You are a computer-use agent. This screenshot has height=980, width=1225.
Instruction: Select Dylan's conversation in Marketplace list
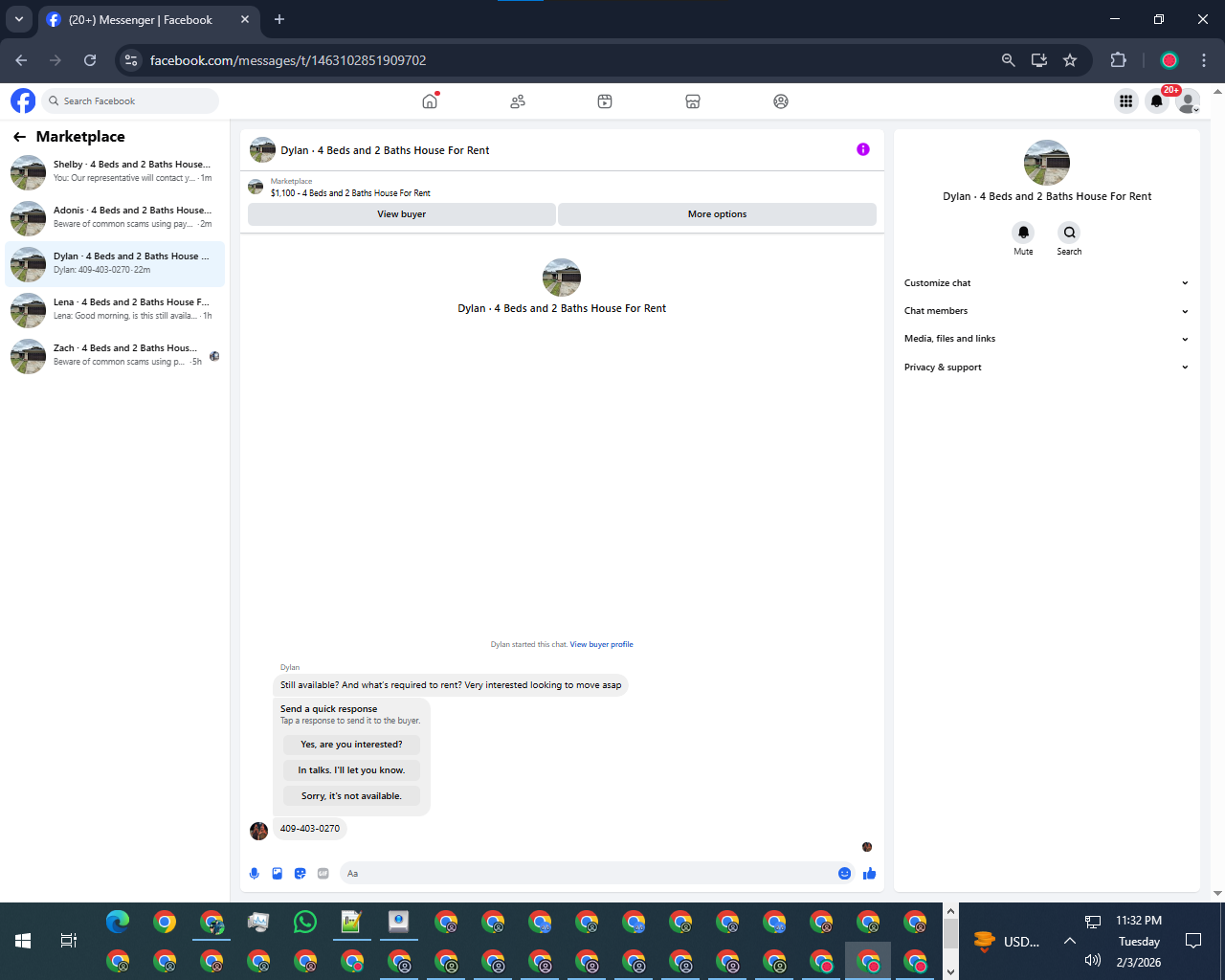pos(115,264)
